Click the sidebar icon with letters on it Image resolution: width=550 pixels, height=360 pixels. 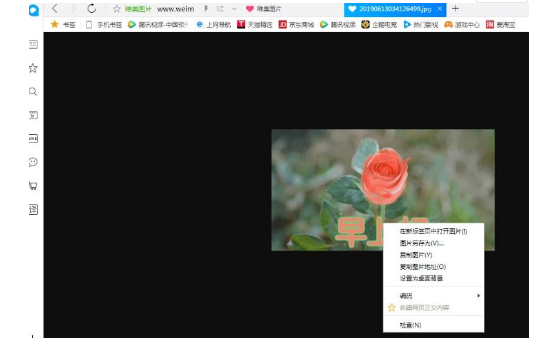[33, 138]
